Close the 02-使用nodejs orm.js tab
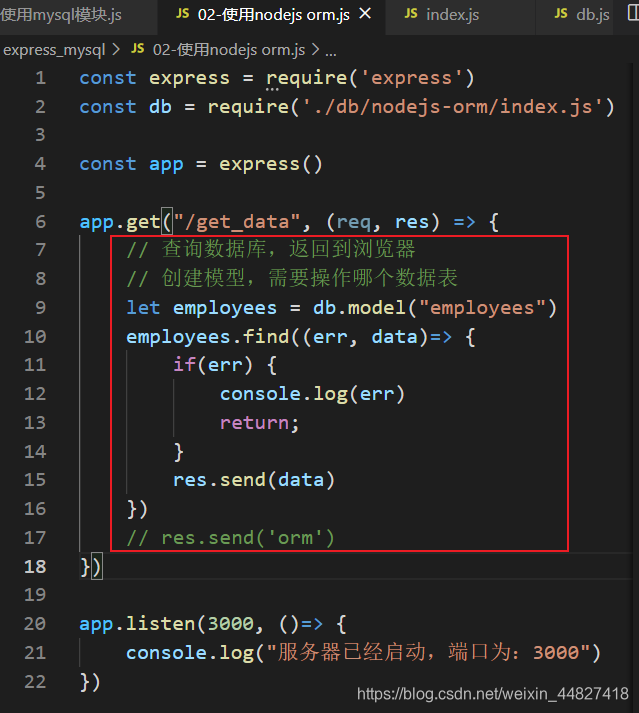The width and height of the screenshot is (639, 713). (365, 14)
